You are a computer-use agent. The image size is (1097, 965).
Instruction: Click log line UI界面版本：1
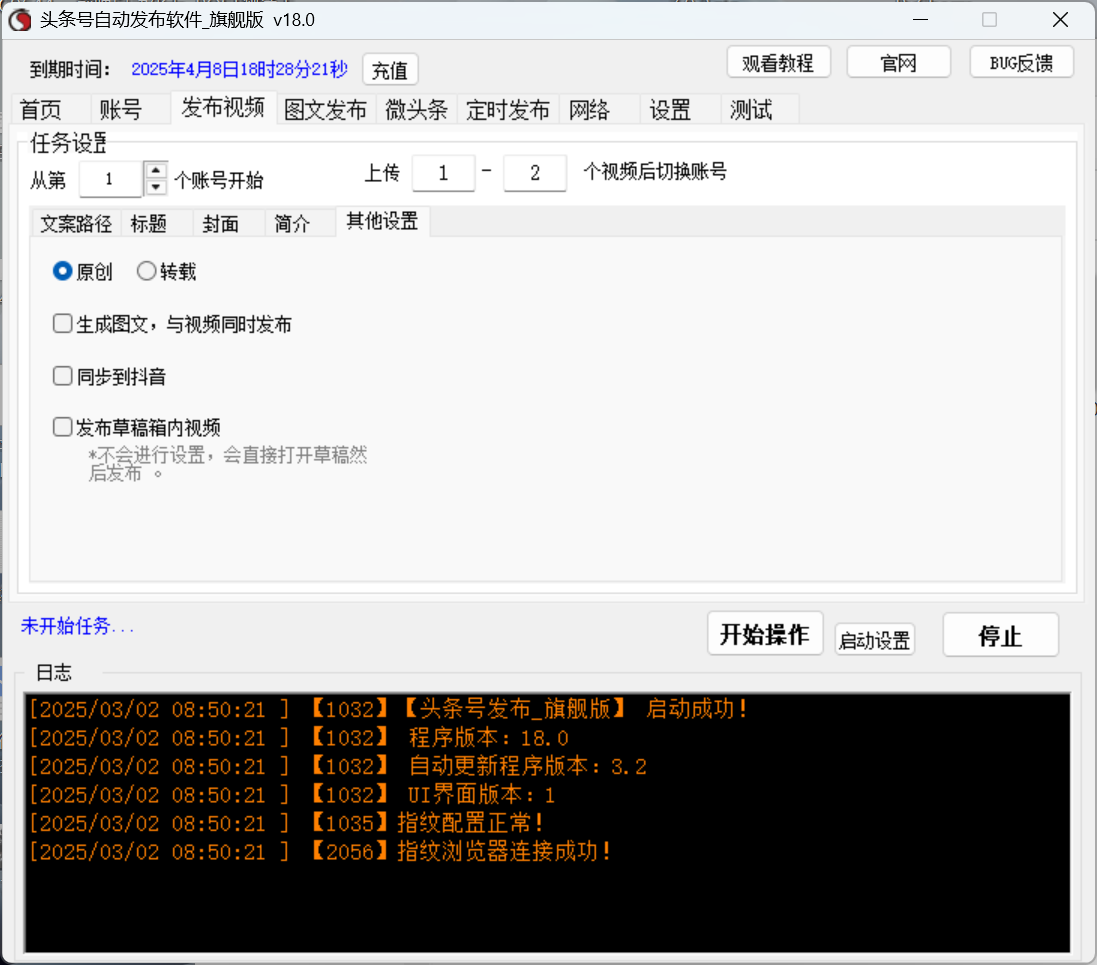pos(292,795)
